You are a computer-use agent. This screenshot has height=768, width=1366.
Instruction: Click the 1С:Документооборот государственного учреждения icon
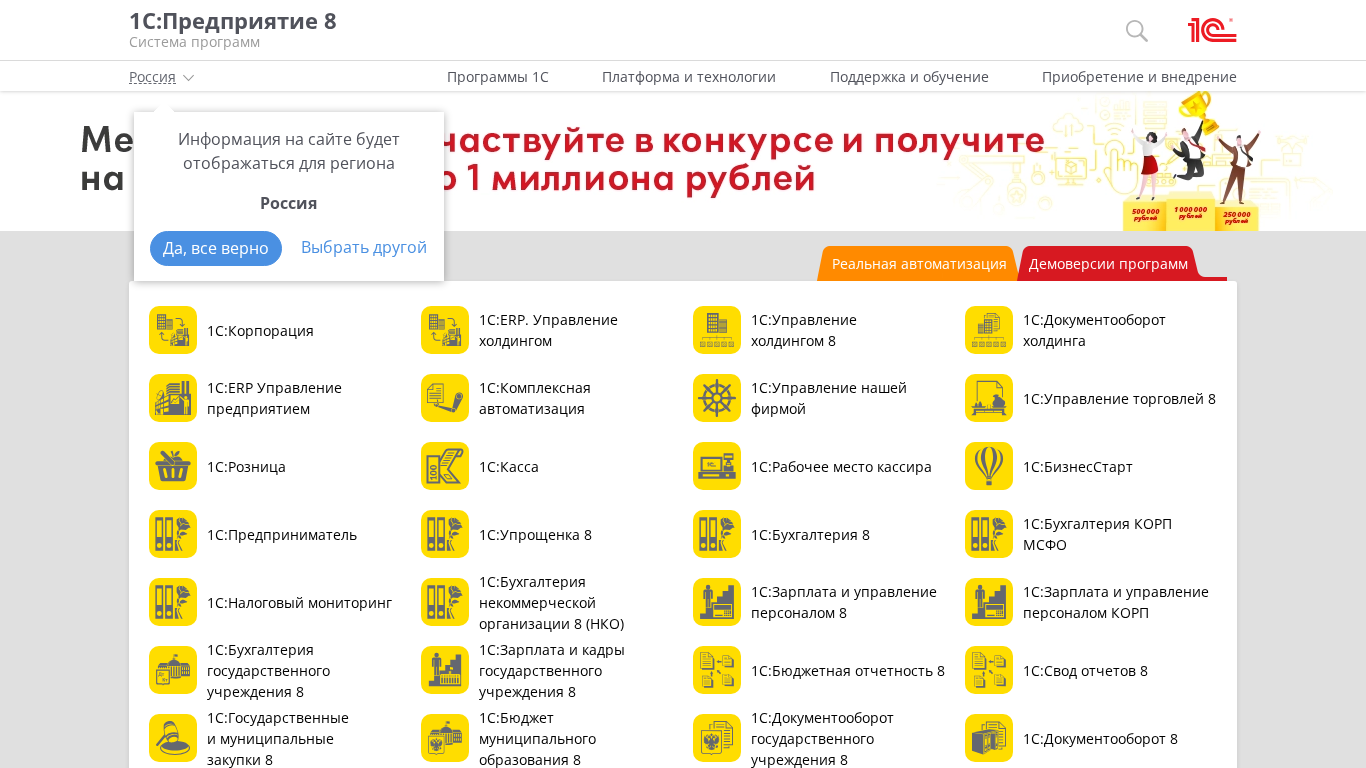pos(717,738)
